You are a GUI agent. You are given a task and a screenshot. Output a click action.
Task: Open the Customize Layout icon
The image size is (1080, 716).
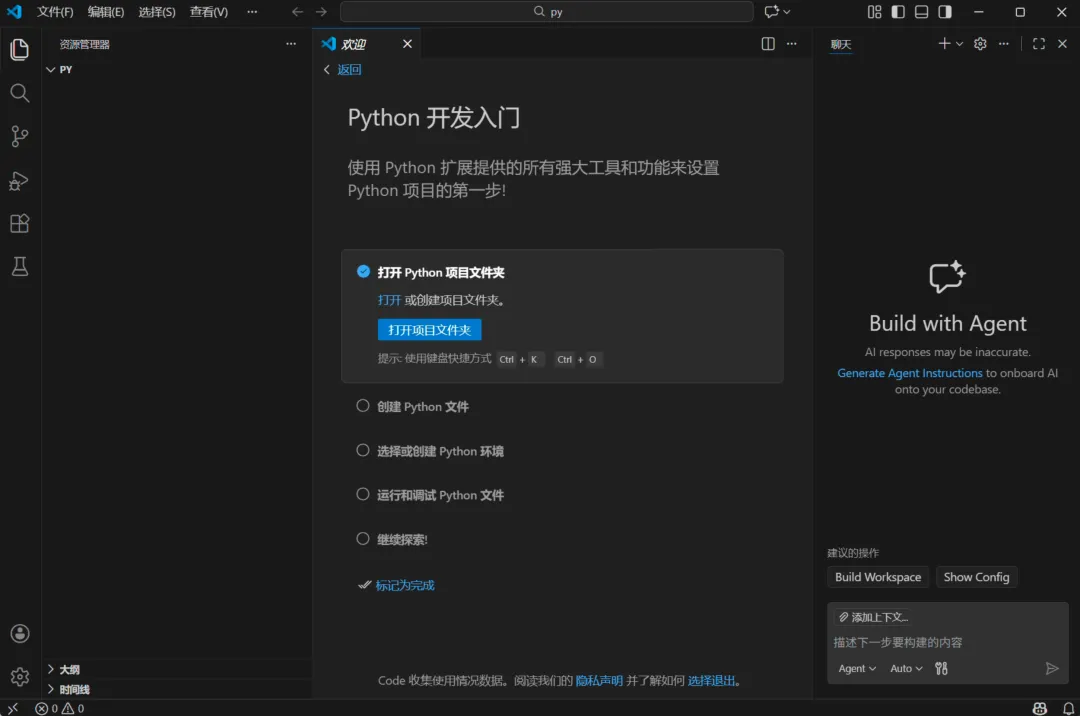click(x=874, y=12)
